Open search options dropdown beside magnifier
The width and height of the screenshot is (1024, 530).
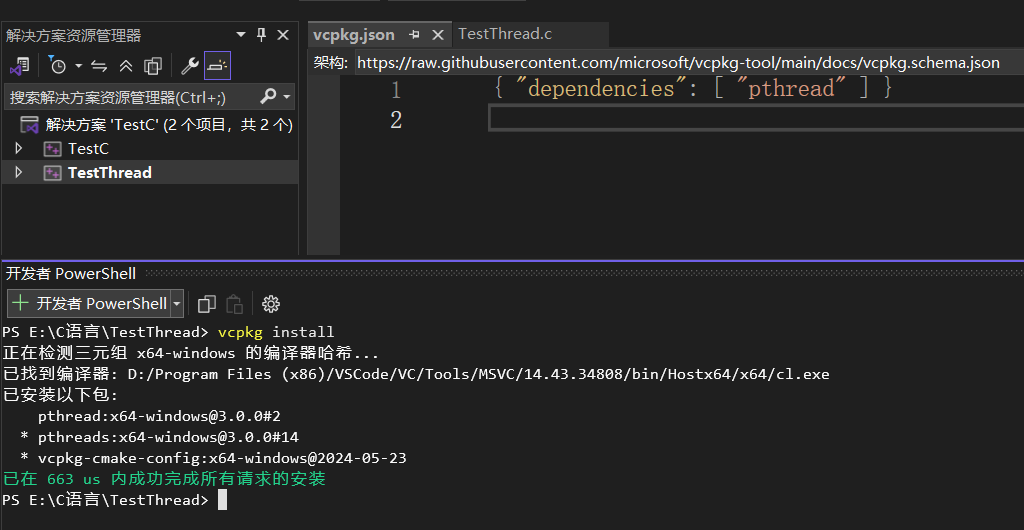287,98
